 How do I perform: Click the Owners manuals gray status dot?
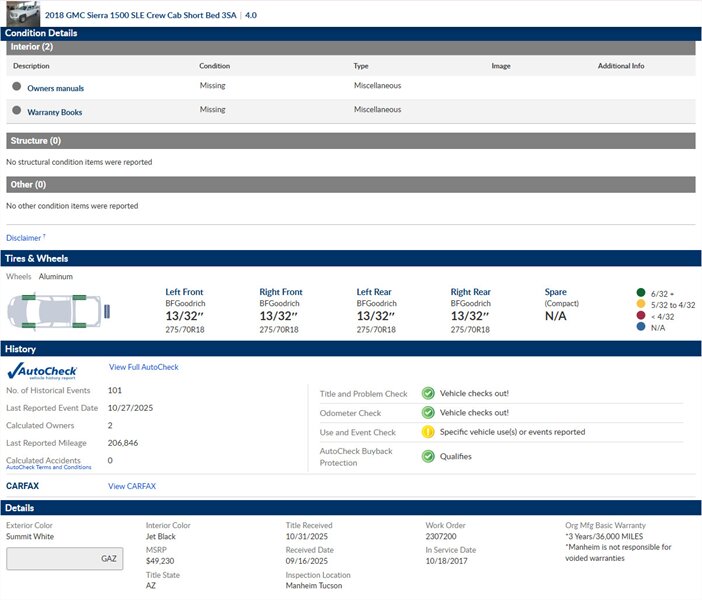click(16, 87)
